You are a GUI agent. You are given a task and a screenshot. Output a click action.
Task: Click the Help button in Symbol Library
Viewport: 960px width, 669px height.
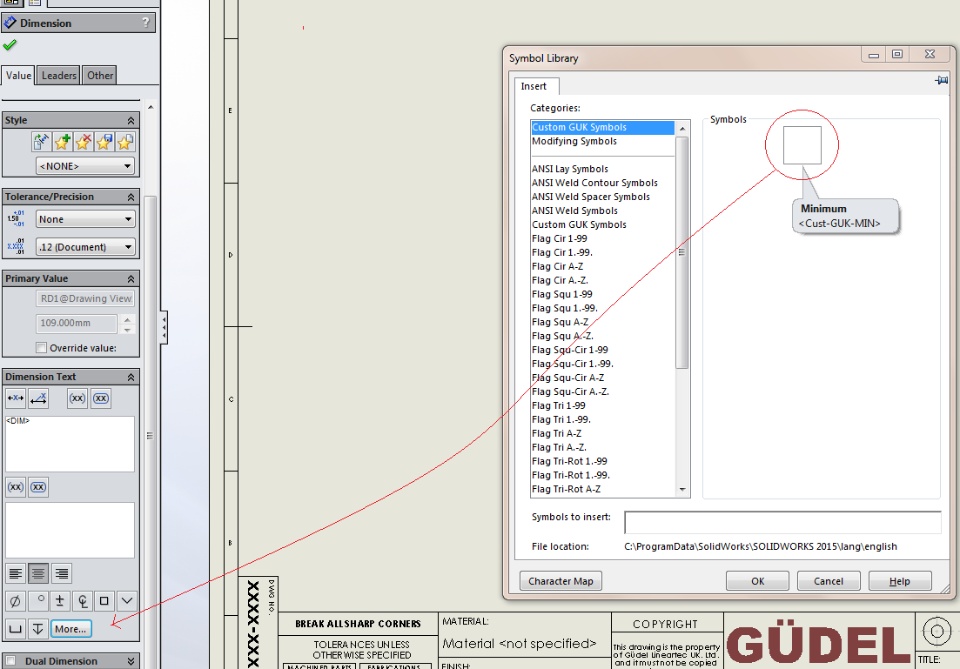[899, 581]
